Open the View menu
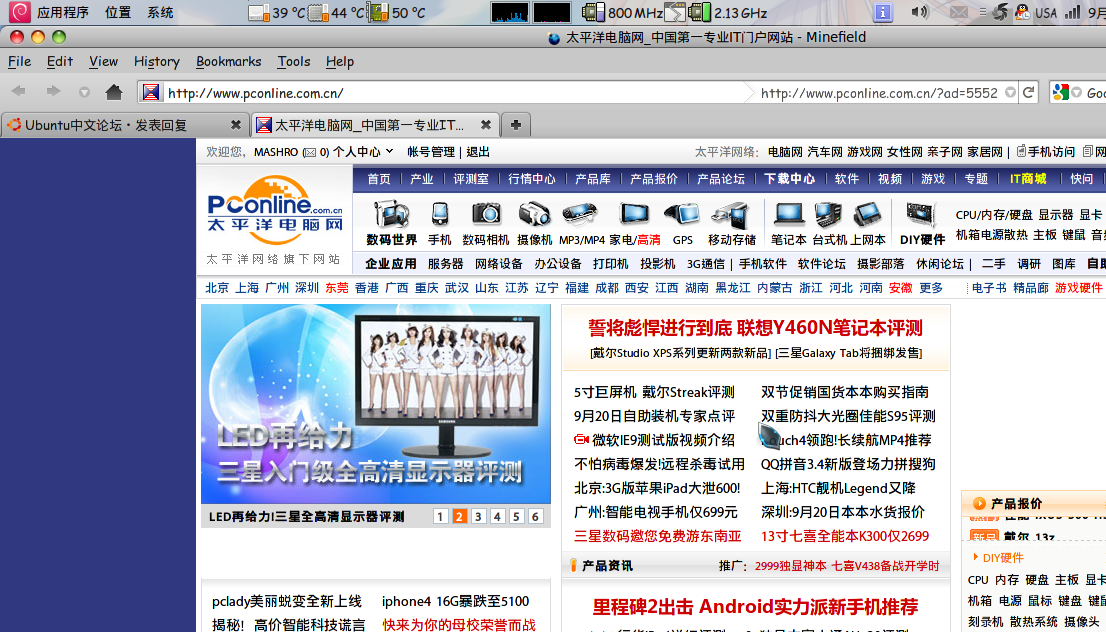1106x632 pixels. [103, 61]
